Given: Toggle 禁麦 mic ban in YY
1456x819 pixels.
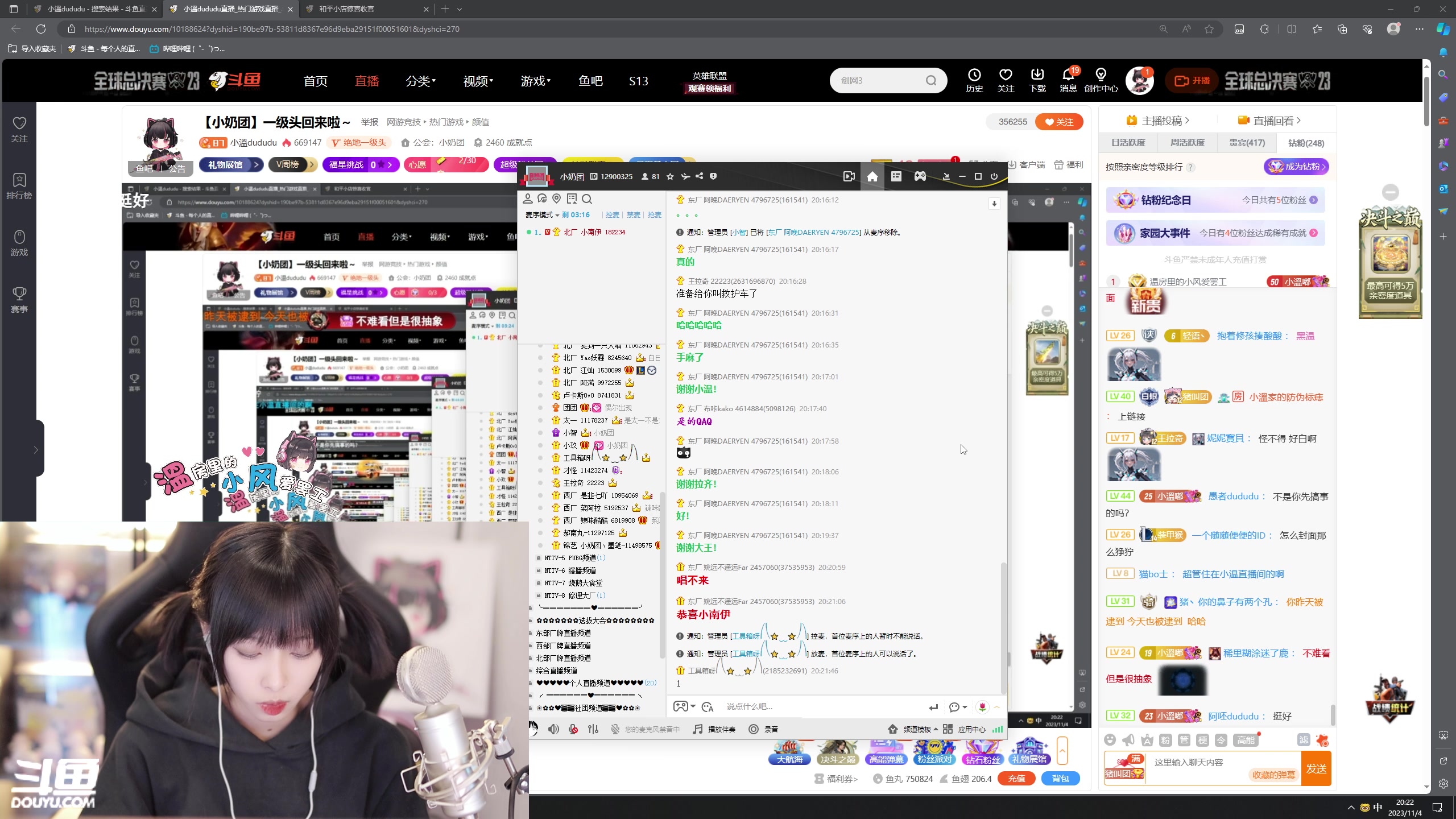Looking at the screenshot, I should pyautogui.click(x=634, y=215).
